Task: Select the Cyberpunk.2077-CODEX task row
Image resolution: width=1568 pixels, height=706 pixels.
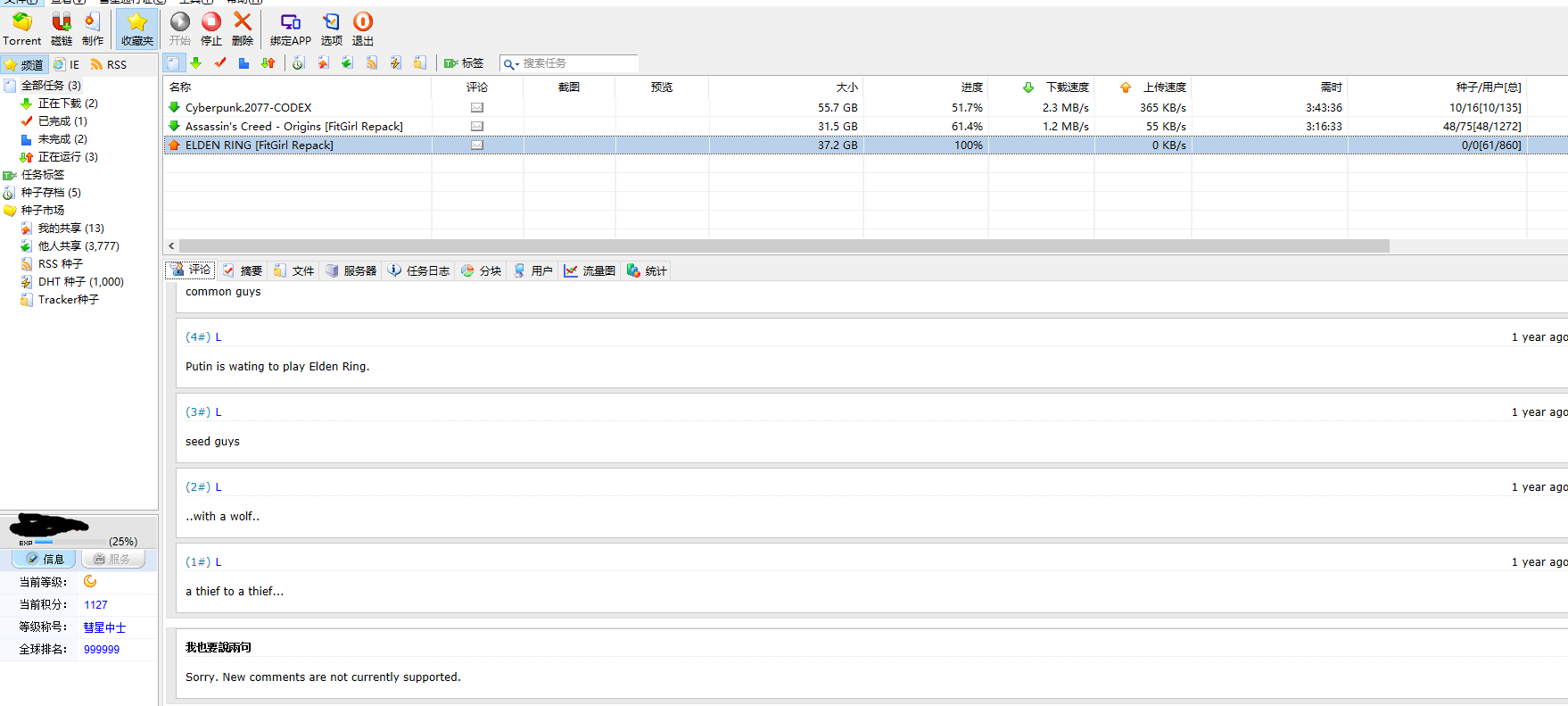Action: pos(865,107)
